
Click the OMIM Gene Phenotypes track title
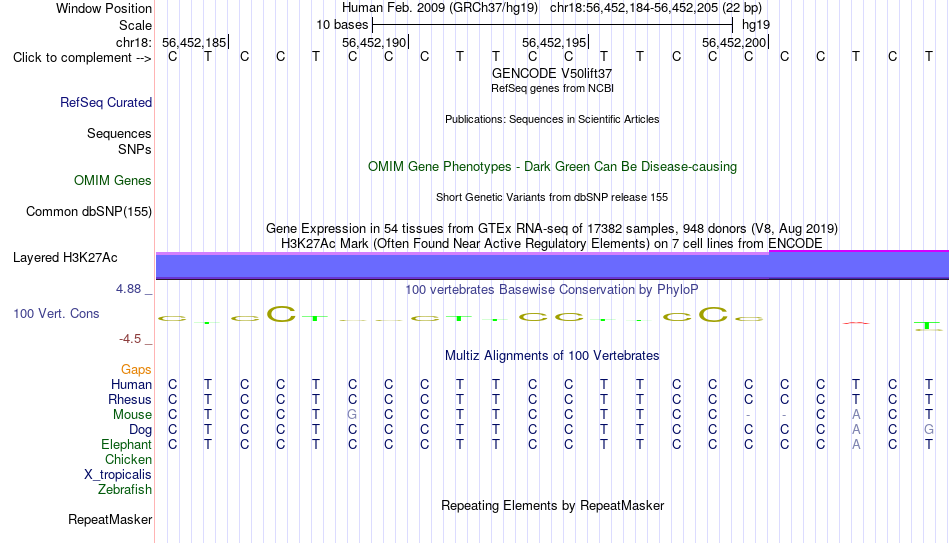coord(552,167)
